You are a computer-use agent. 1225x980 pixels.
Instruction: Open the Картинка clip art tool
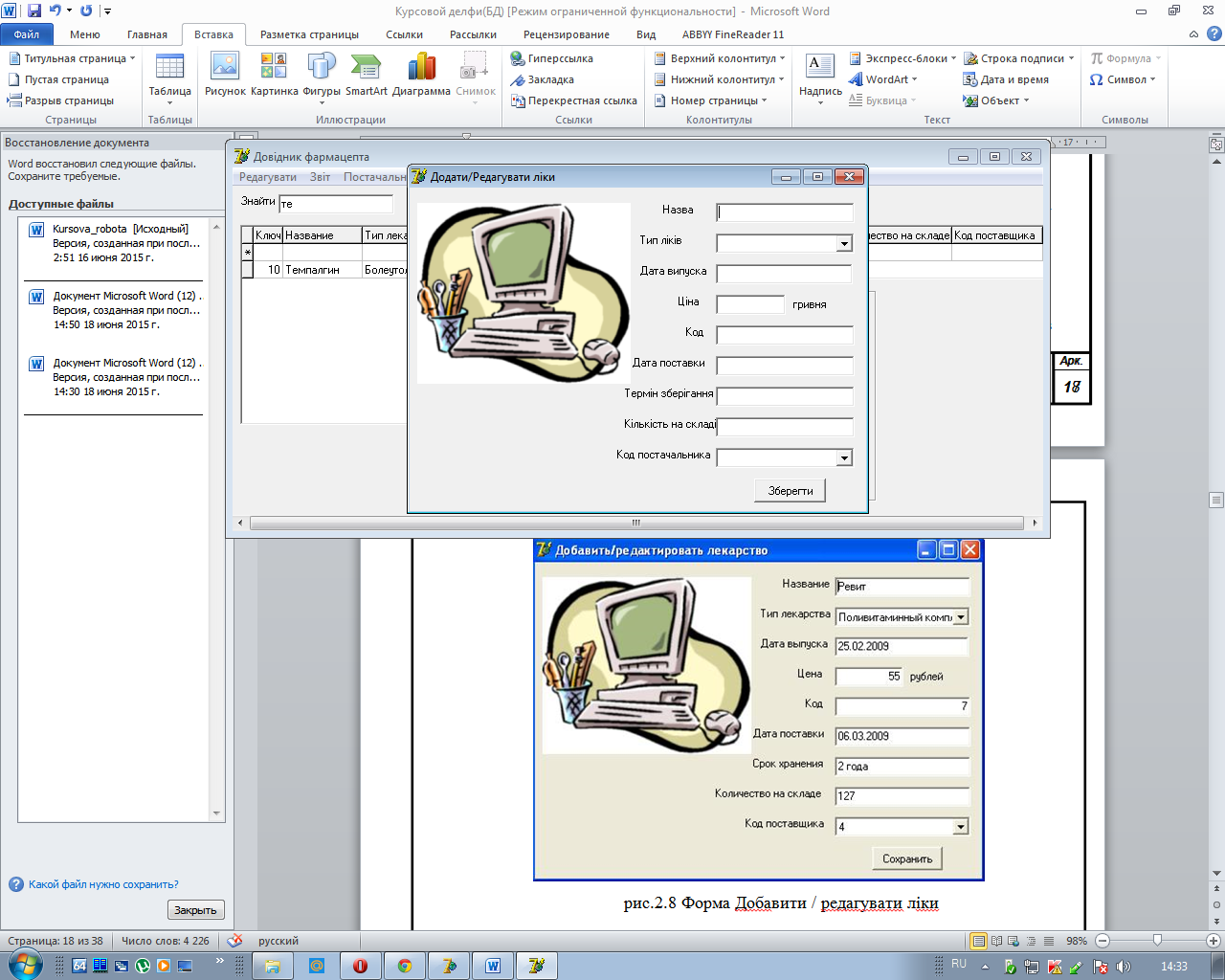[274, 75]
